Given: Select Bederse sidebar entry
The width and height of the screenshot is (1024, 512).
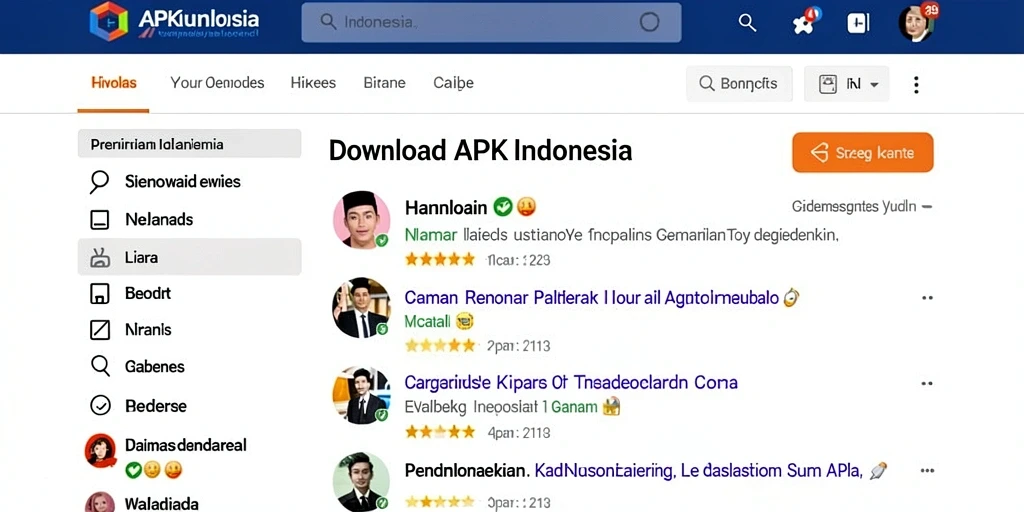Looking at the screenshot, I should [x=189, y=406].
